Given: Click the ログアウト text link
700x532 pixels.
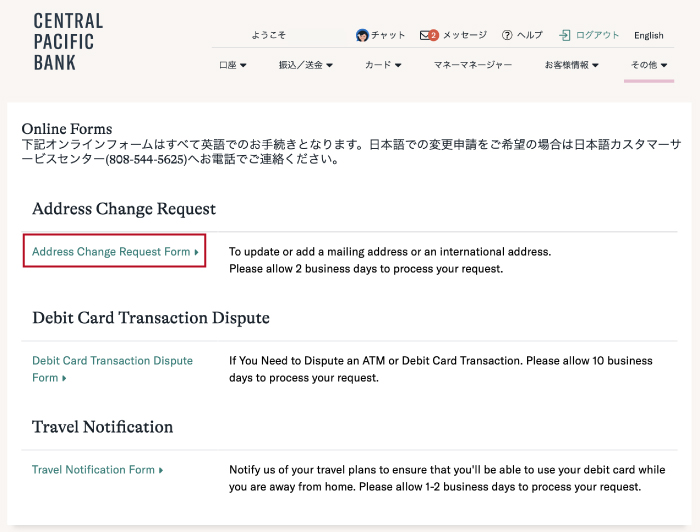Looking at the screenshot, I should pyautogui.click(x=598, y=35).
